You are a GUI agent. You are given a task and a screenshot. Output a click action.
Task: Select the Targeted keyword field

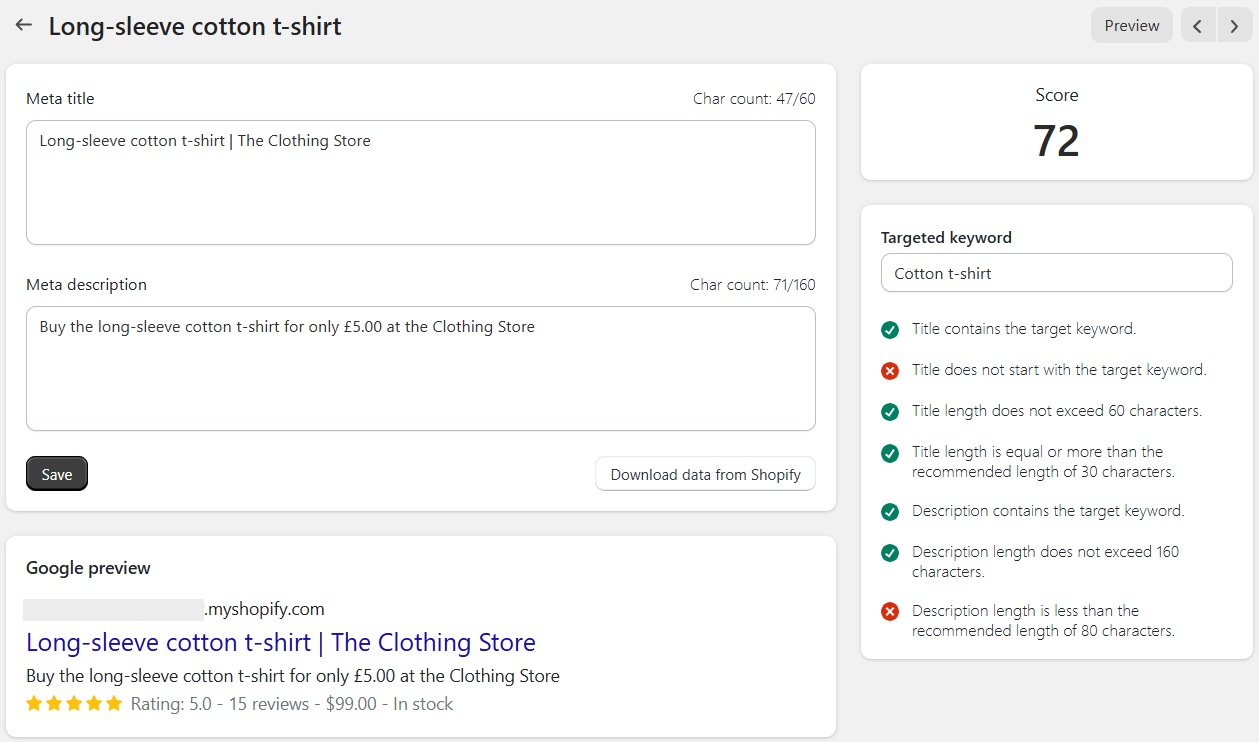(1056, 272)
